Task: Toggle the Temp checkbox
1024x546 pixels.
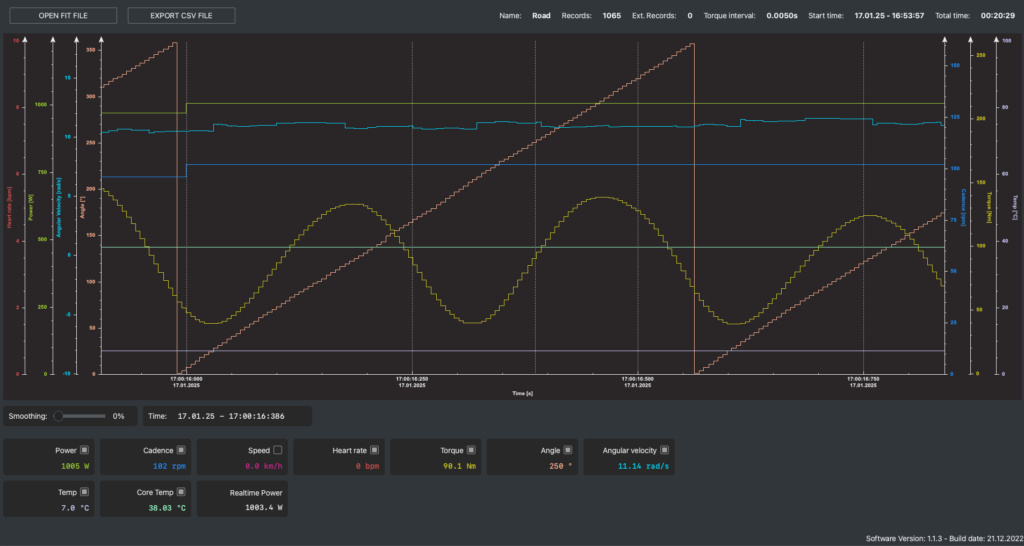Action: (84, 492)
